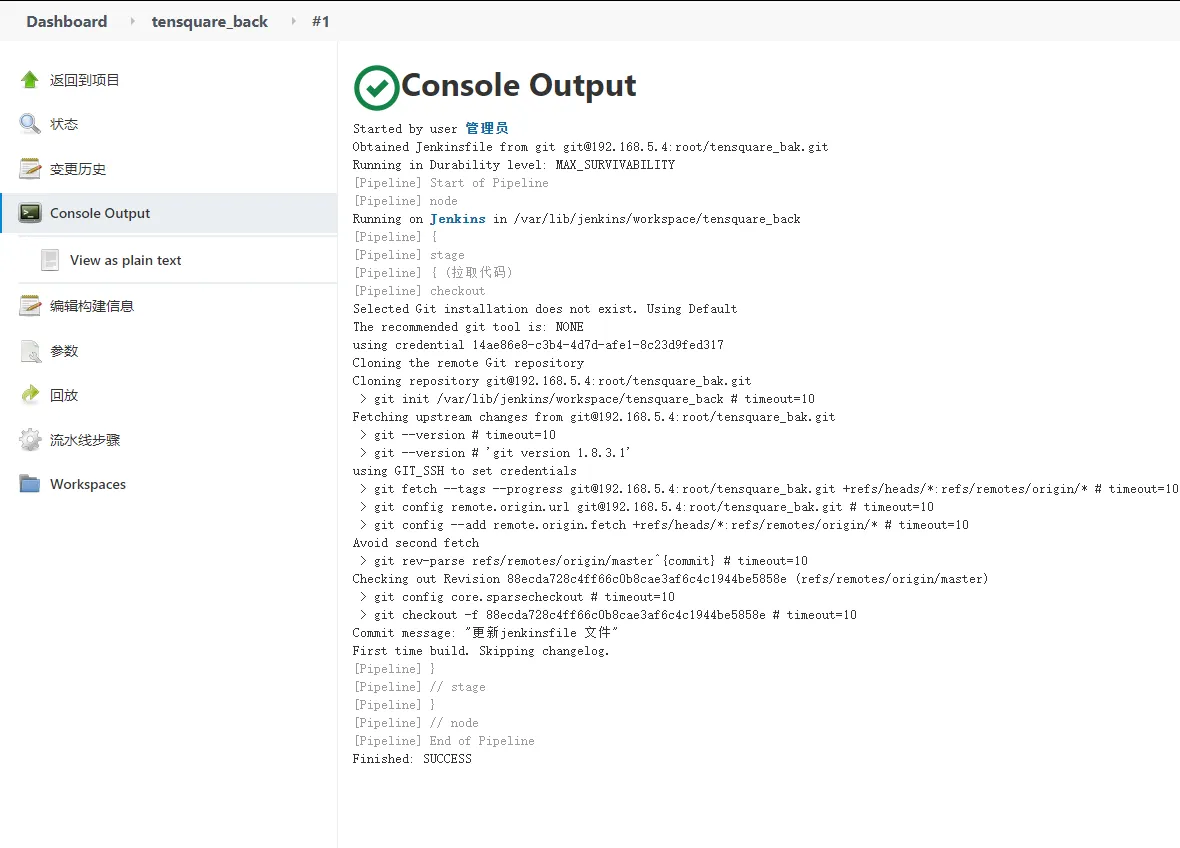Screen dimensions: 1180x848
Task: Select View as plain text
Action: click(x=126, y=260)
